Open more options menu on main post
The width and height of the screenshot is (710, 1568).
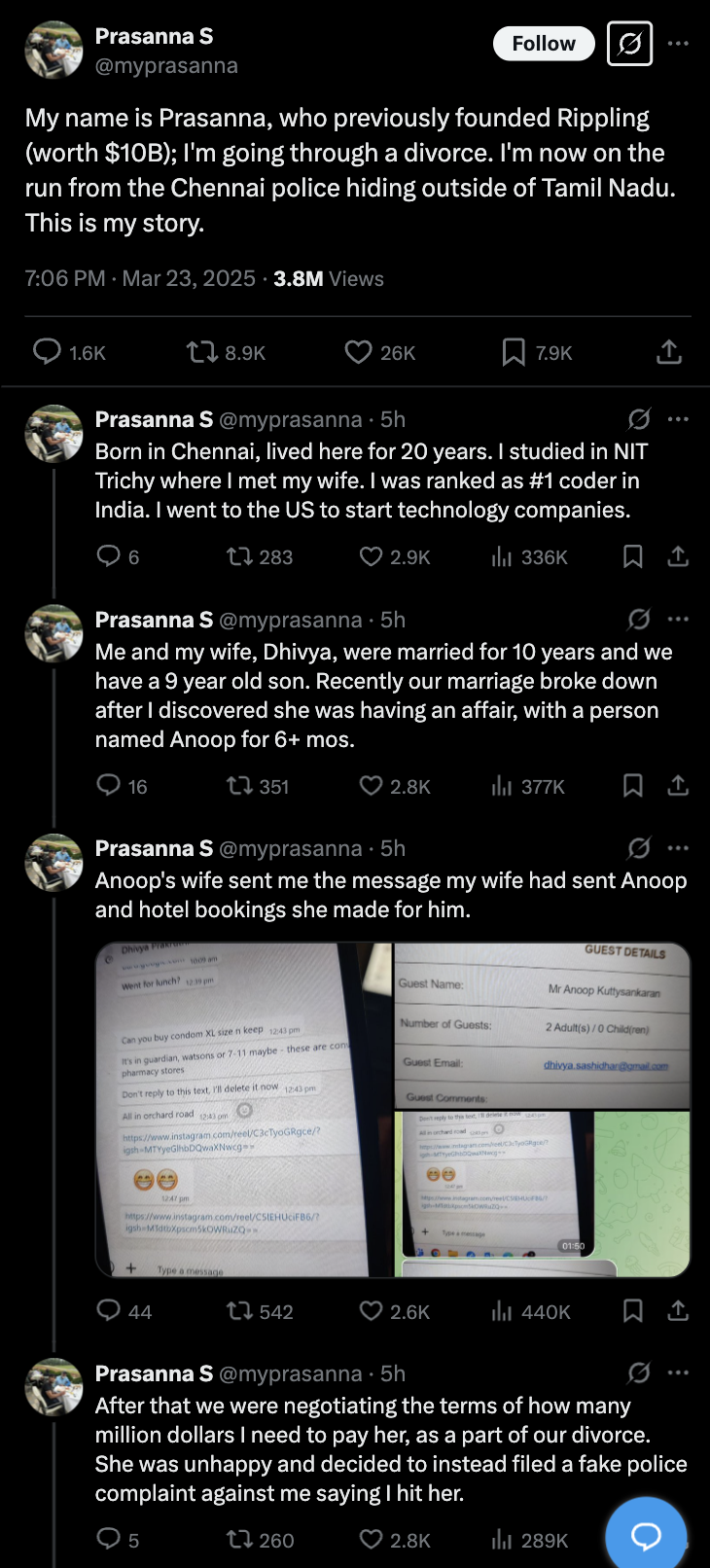point(678,44)
